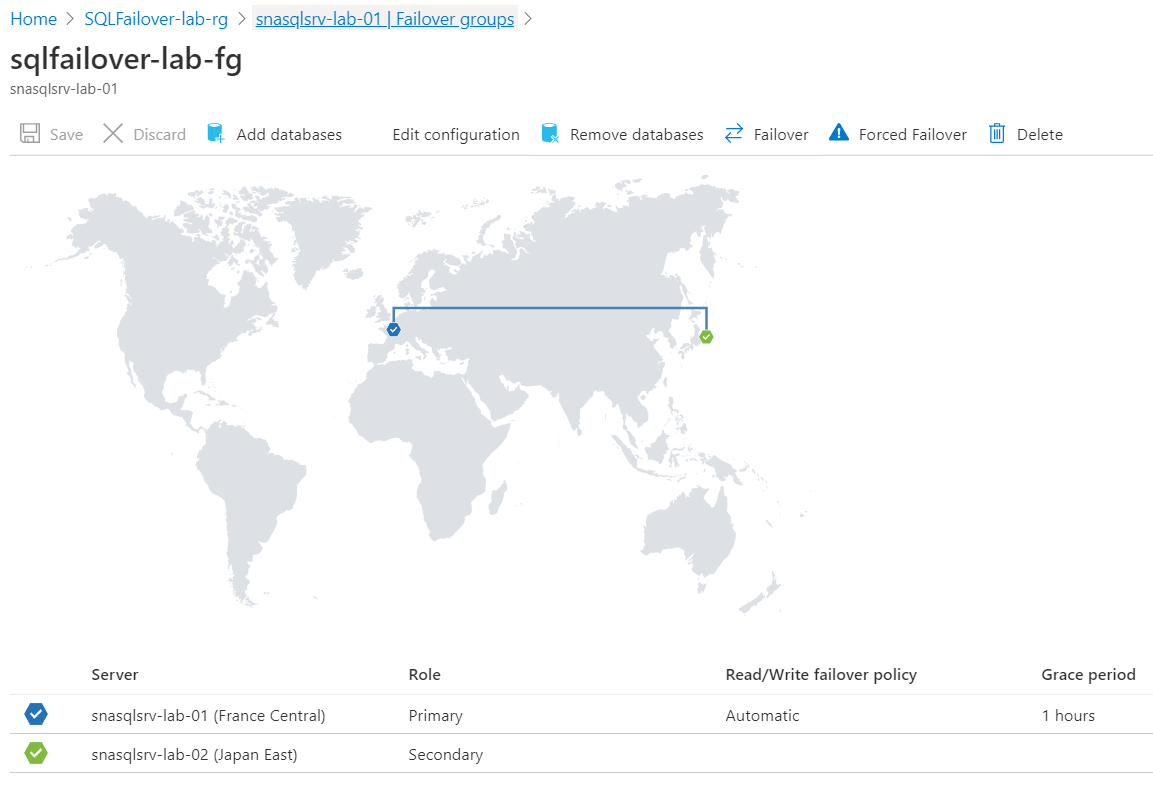Click the Add databases icon
Viewport: 1153px width, 787px height.
coord(215,133)
